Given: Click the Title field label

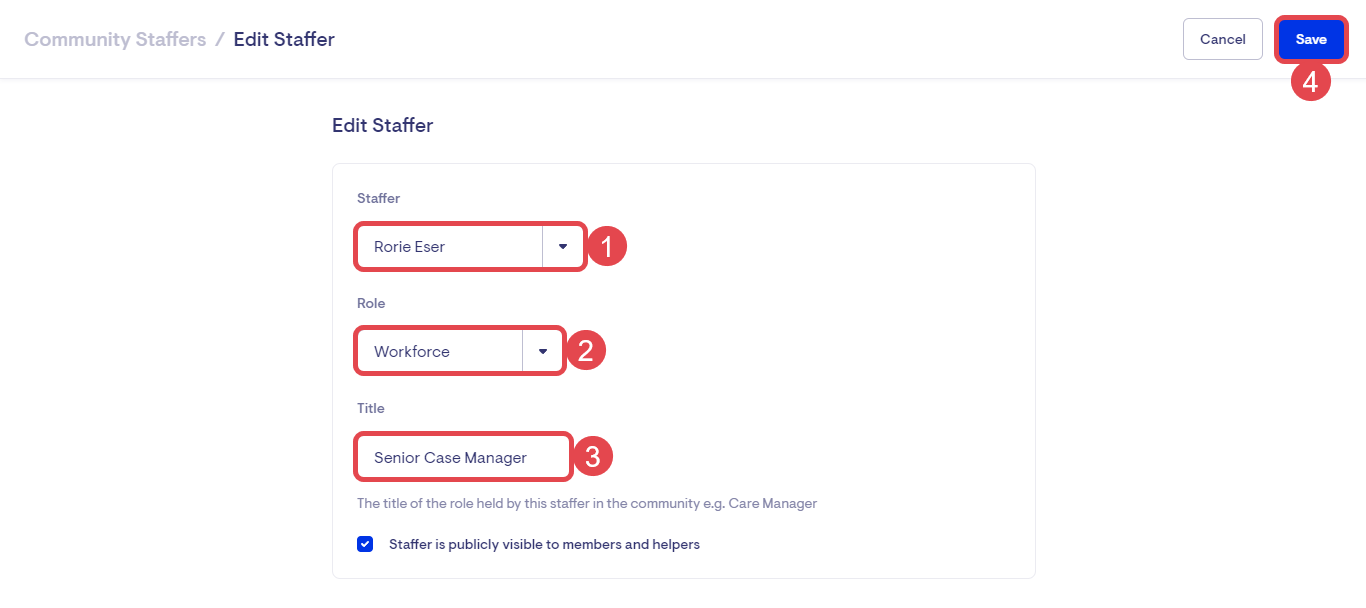Looking at the screenshot, I should [x=371, y=408].
